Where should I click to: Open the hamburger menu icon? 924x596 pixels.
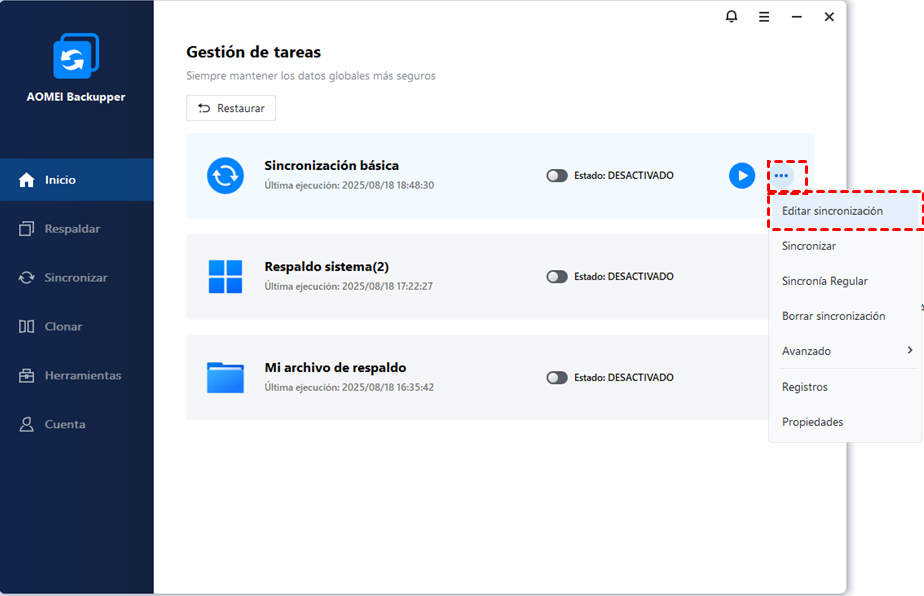[764, 17]
